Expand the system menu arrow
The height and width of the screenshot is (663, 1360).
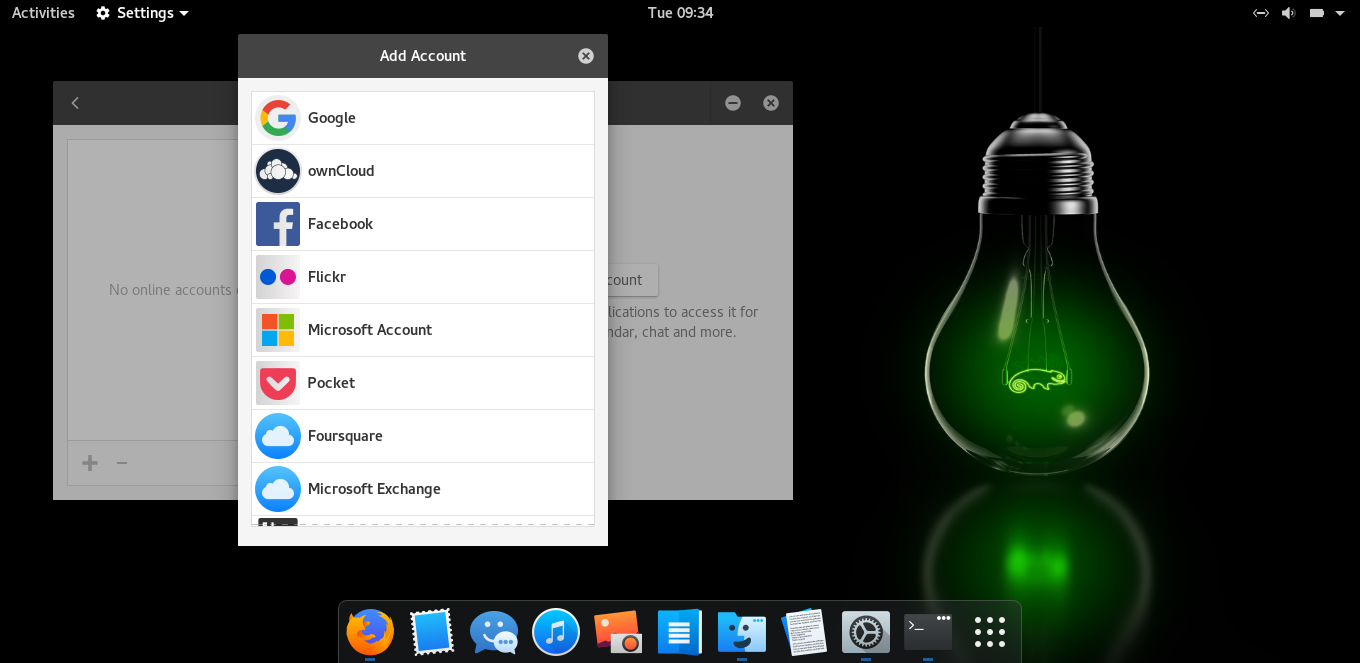[x=1341, y=13]
